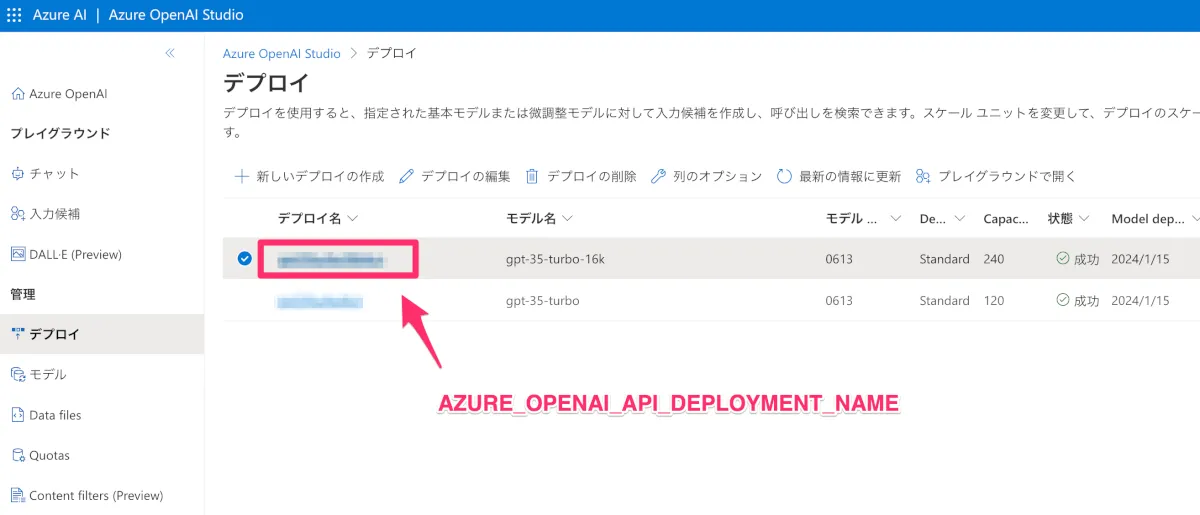This screenshot has width=1200, height=515.
Task: Click 最新の情報に更新 button
Action: (x=838, y=176)
